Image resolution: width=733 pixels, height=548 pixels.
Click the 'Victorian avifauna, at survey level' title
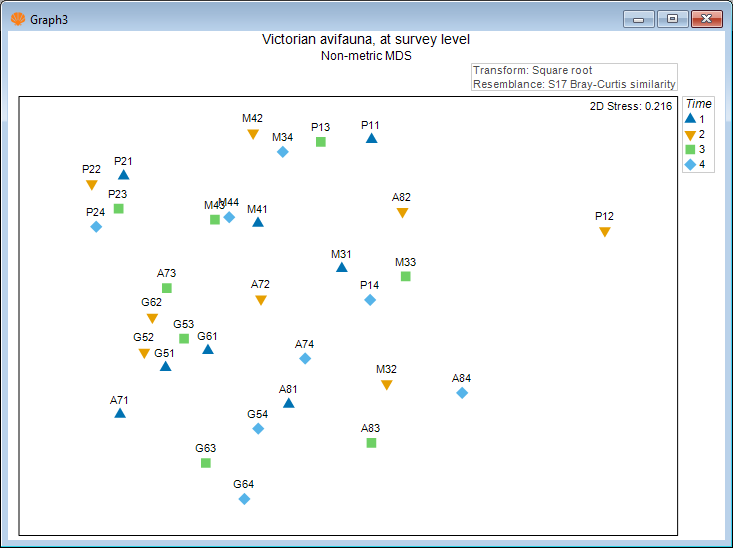366,40
